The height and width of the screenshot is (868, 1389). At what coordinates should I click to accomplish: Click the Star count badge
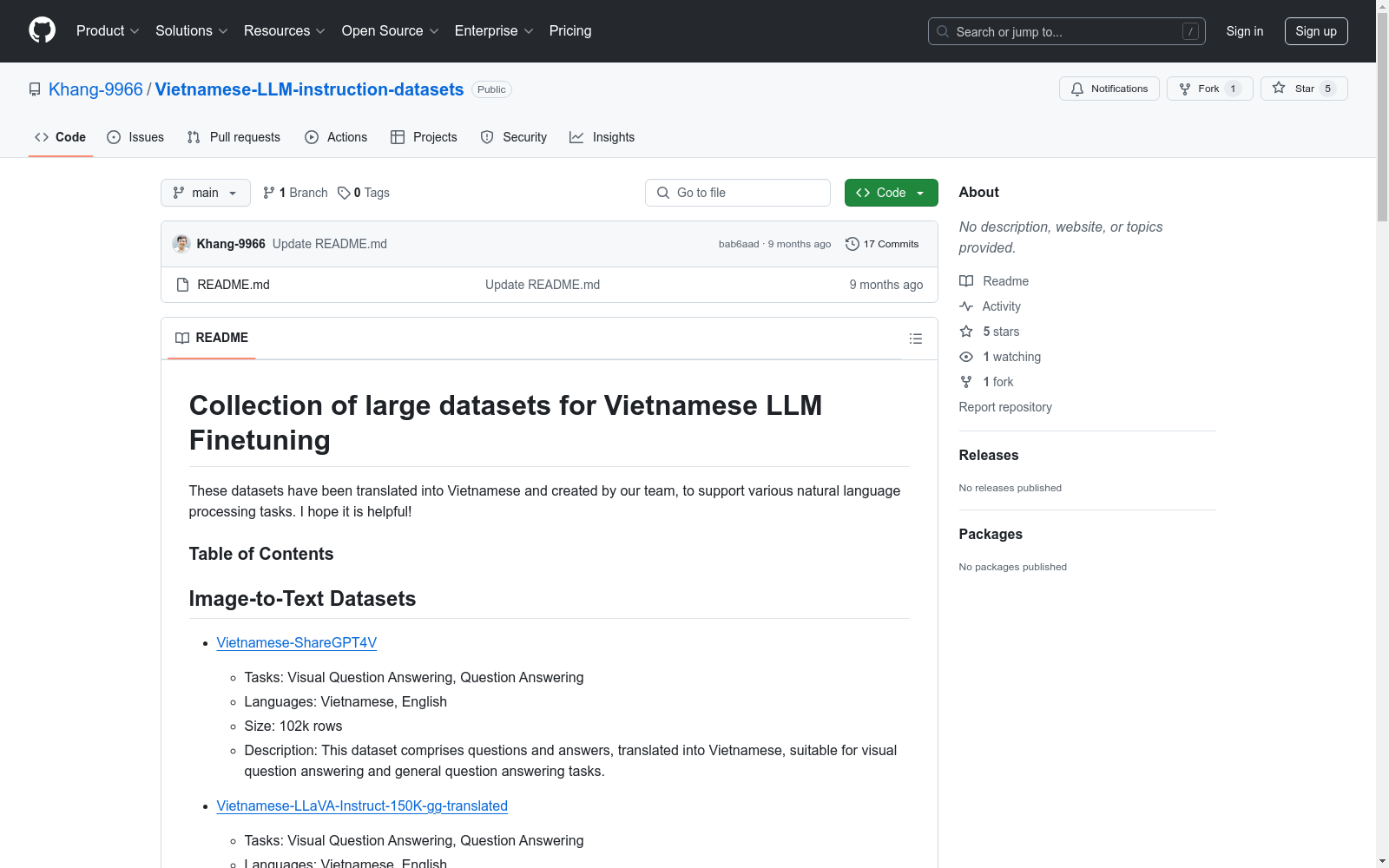[1327, 89]
